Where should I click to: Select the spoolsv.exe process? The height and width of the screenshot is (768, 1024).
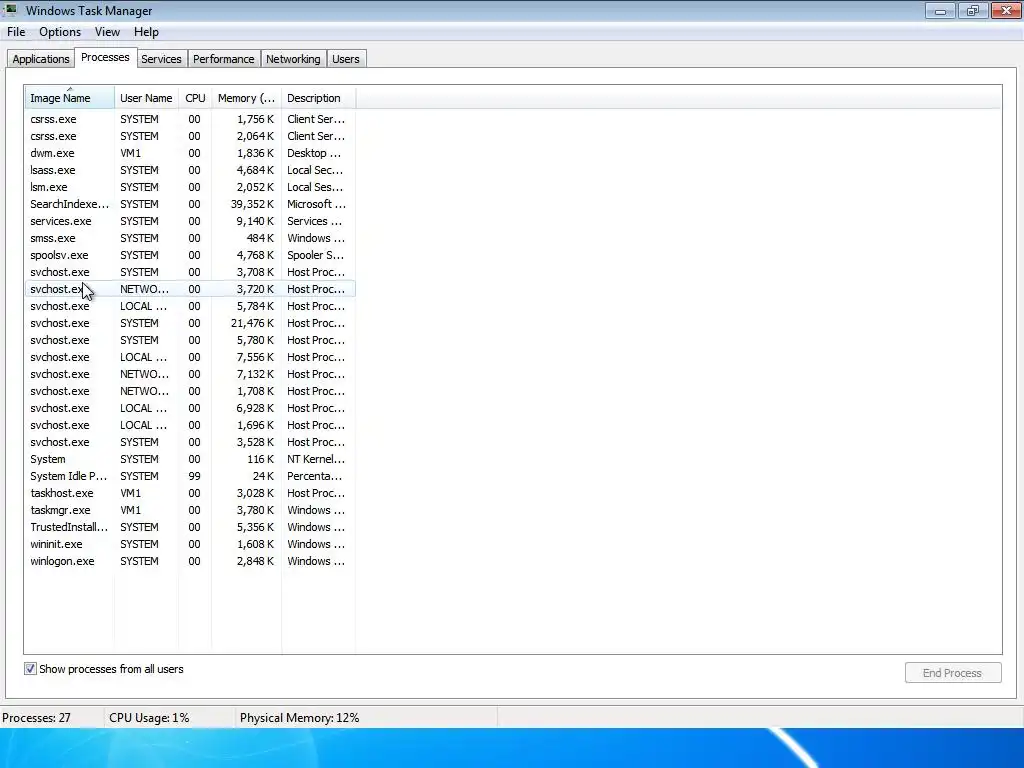point(190,255)
